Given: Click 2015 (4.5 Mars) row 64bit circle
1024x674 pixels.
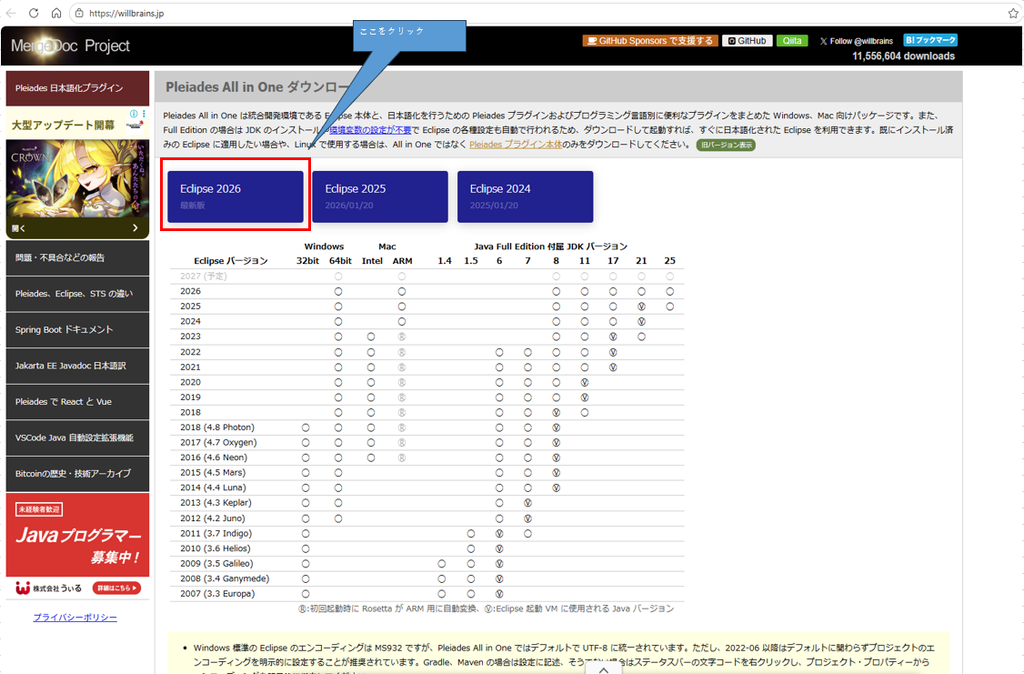Looking at the screenshot, I should pyautogui.click(x=338, y=472).
